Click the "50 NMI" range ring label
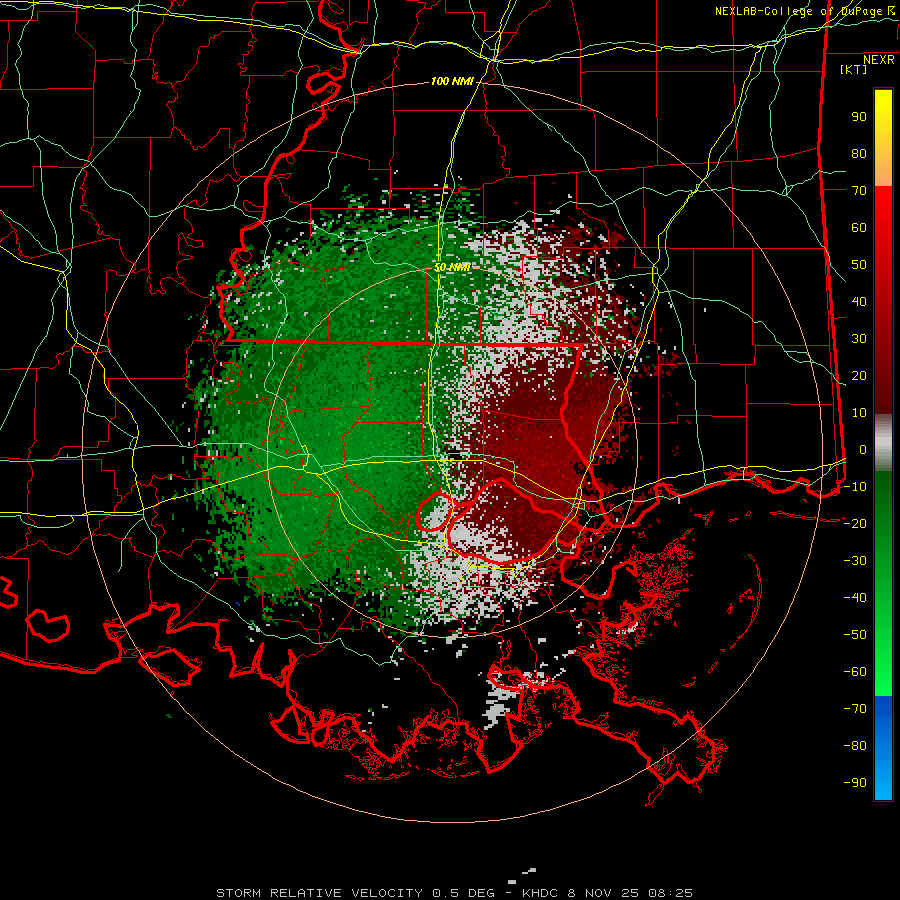 [452, 267]
